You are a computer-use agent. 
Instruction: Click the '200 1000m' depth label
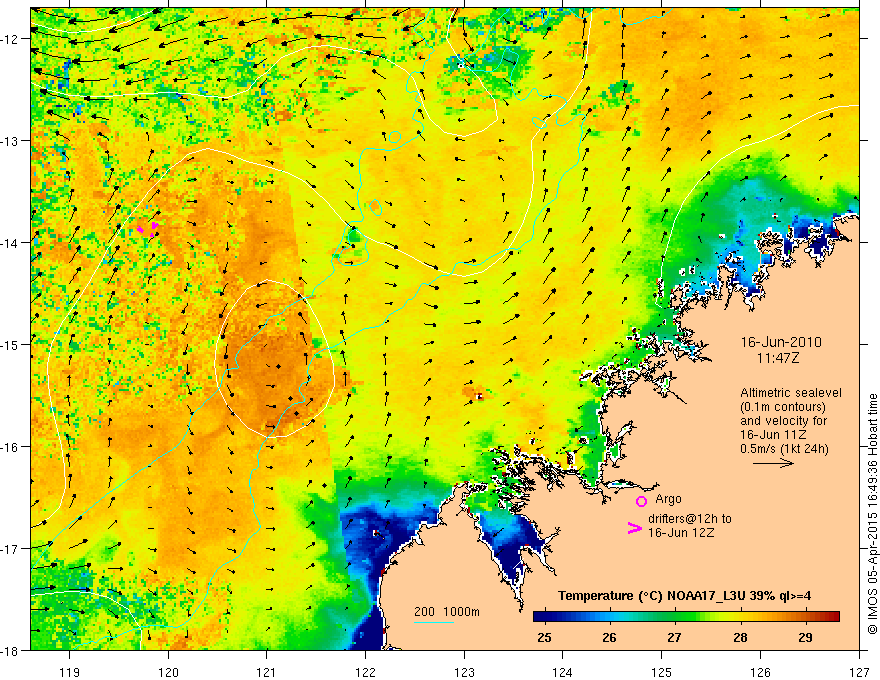coord(447,612)
